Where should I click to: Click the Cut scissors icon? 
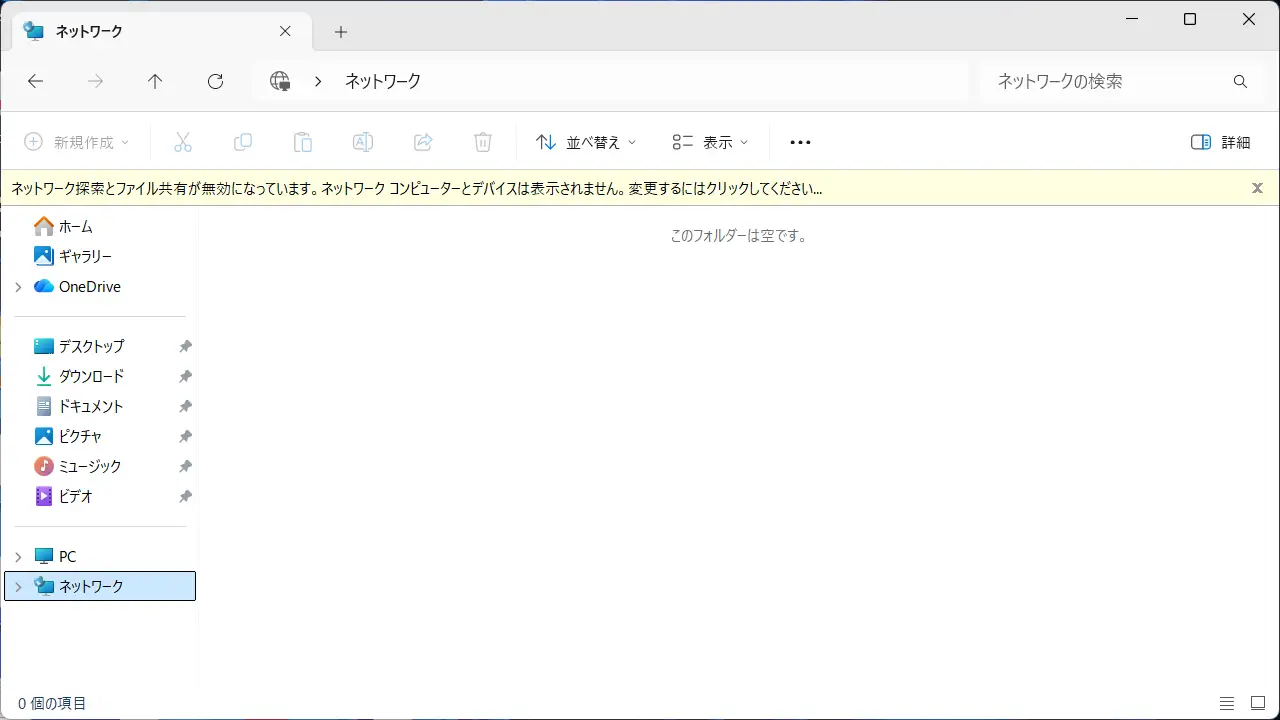click(183, 142)
